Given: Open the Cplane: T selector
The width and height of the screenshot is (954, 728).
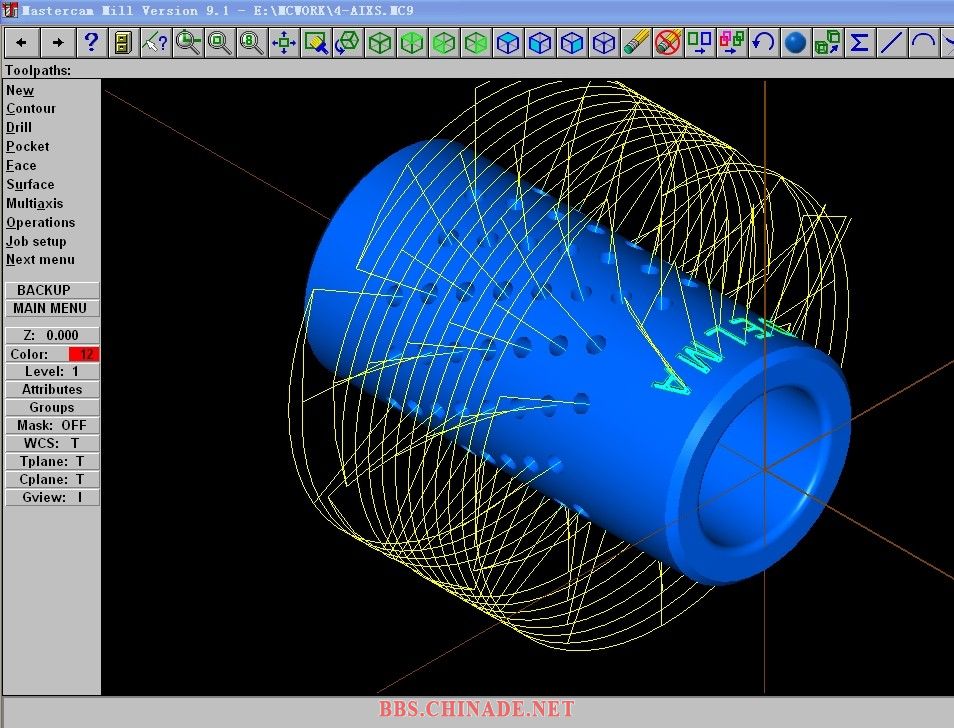Looking at the screenshot, I should pyautogui.click(x=52, y=479).
